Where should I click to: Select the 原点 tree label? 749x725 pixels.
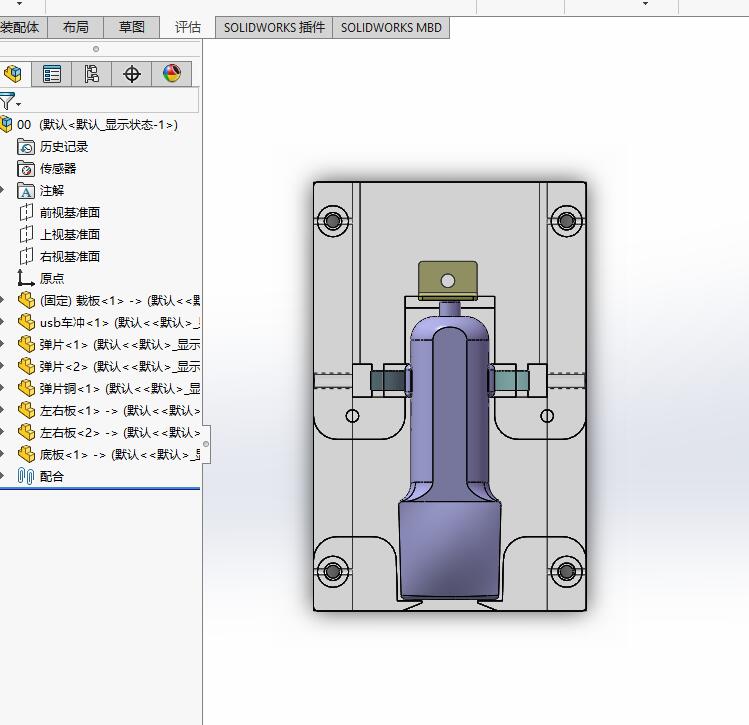tap(52, 278)
